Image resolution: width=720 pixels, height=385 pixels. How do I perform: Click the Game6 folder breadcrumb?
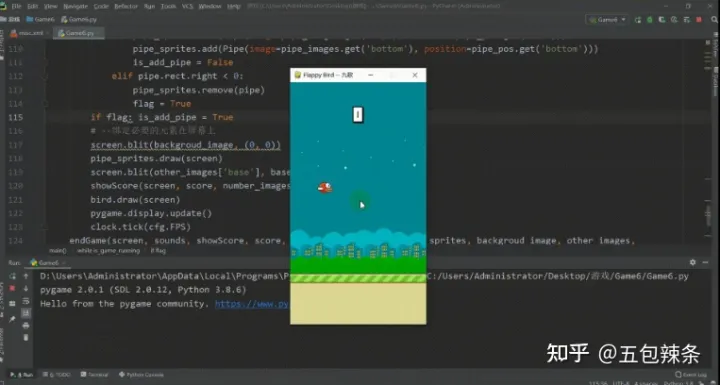[41, 19]
